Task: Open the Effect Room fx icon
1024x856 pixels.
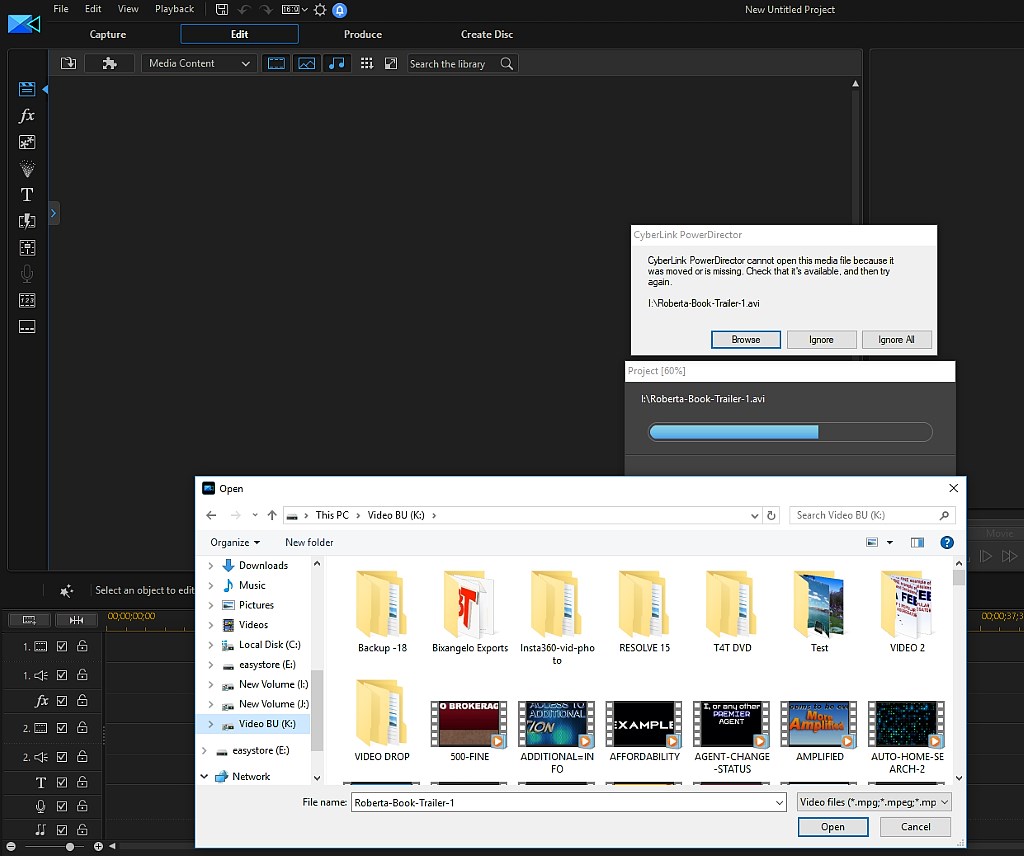Action: 27,116
